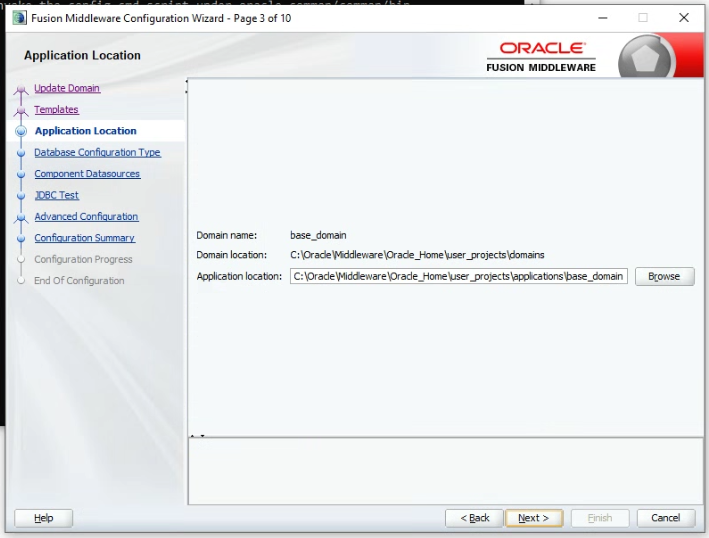Click the Application location text field
The height and width of the screenshot is (538, 709).
[458, 276]
